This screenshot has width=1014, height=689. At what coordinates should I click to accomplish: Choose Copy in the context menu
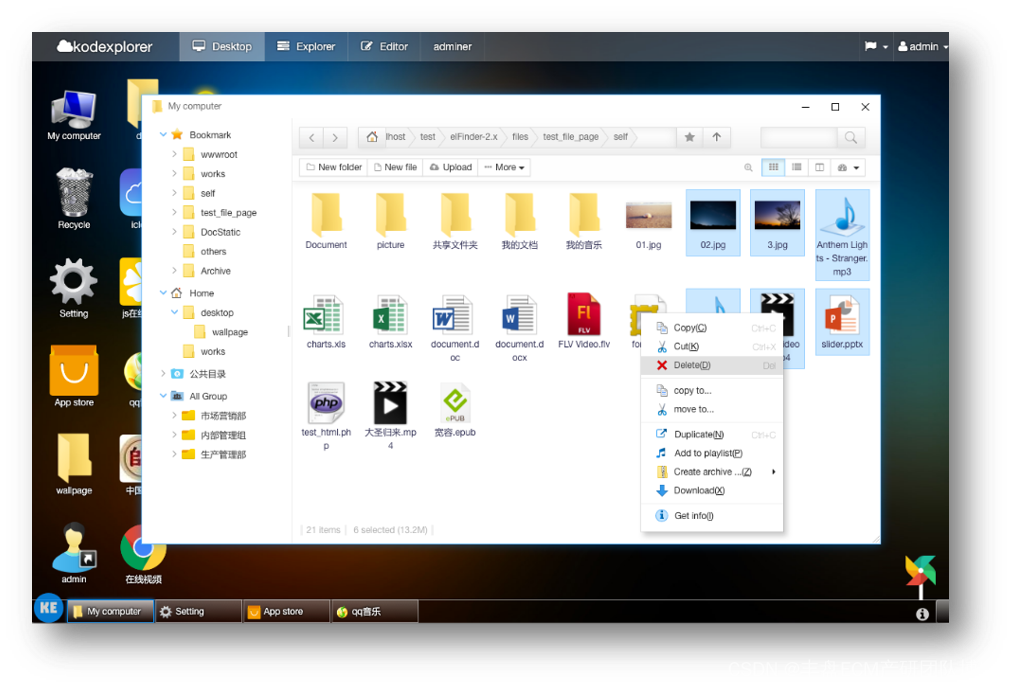pyautogui.click(x=711, y=328)
